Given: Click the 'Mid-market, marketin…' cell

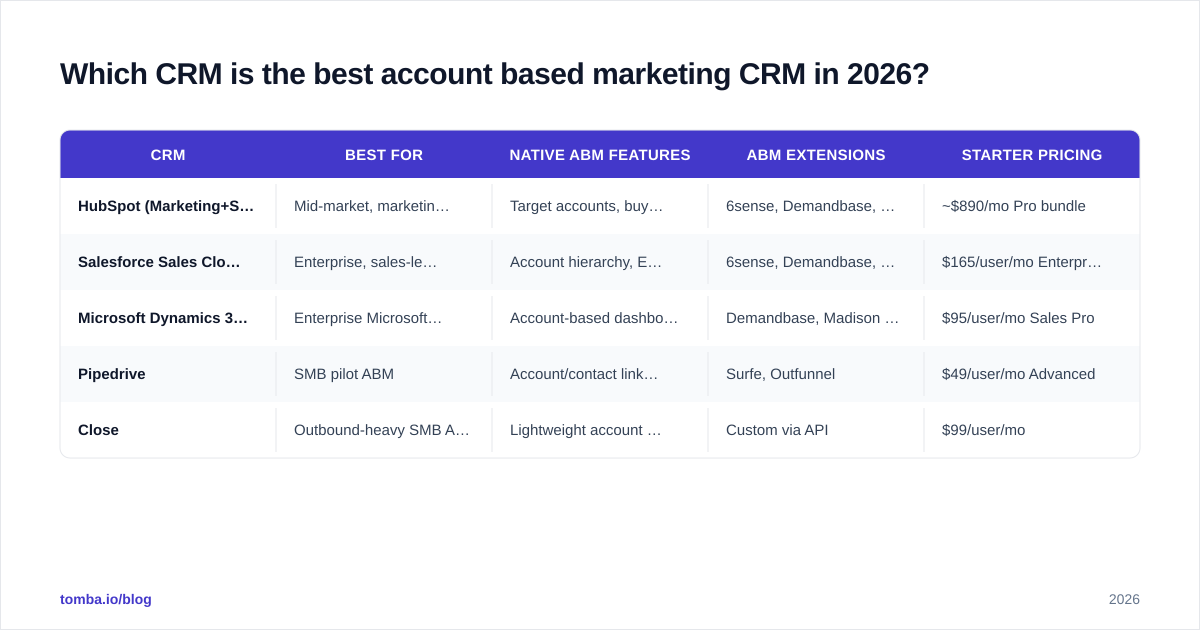Looking at the screenshot, I should click(384, 206).
